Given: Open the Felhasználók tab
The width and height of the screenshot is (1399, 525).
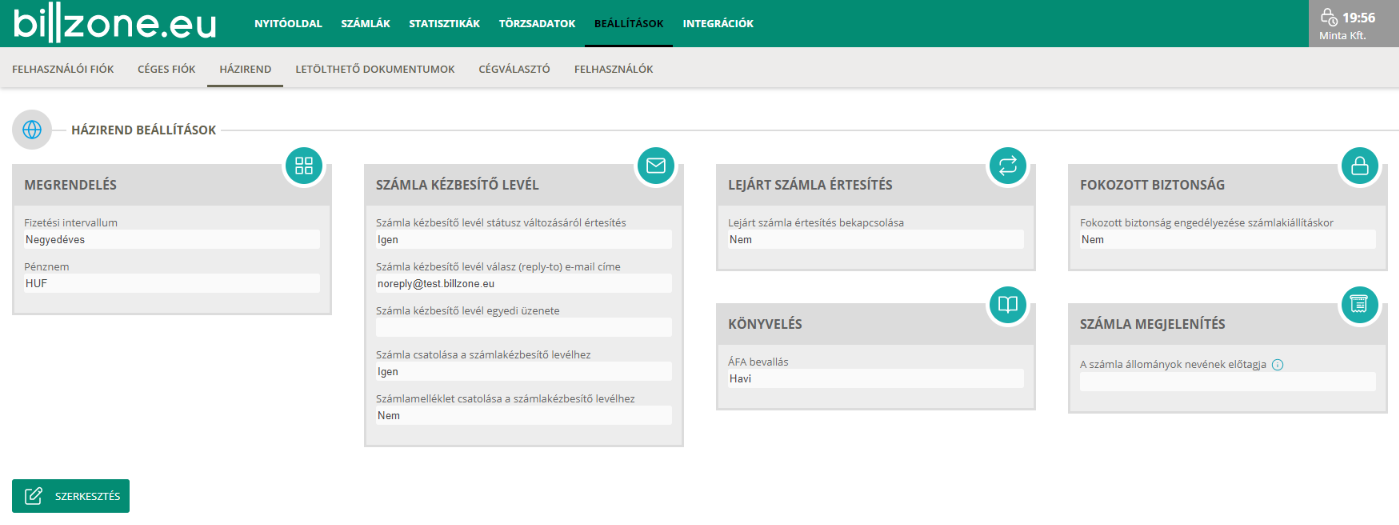Looking at the screenshot, I should pyautogui.click(x=614, y=69).
